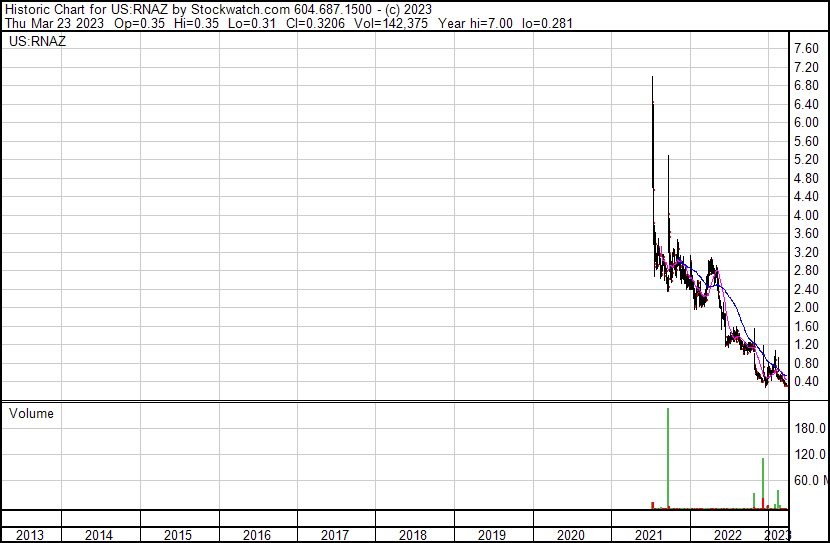Click the 2022 label on the time axis
The height and width of the screenshot is (543, 830).
(728, 535)
